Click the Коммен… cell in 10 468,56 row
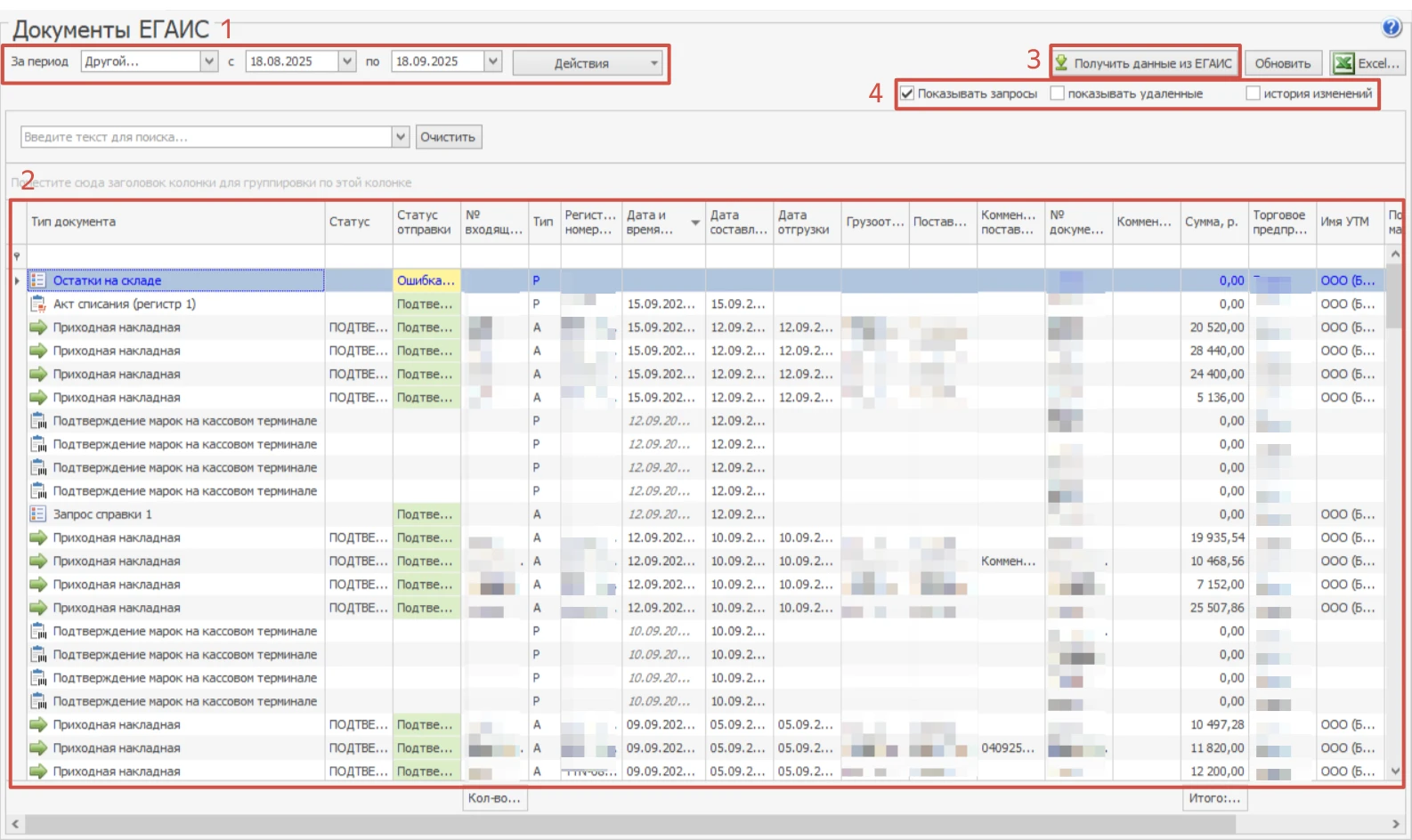The height and width of the screenshot is (840, 1412). click(x=1010, y=561)
